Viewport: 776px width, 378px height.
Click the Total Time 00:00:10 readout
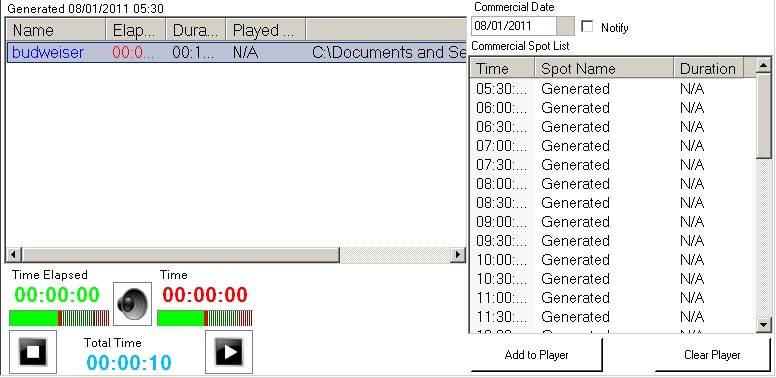(129, 363)
